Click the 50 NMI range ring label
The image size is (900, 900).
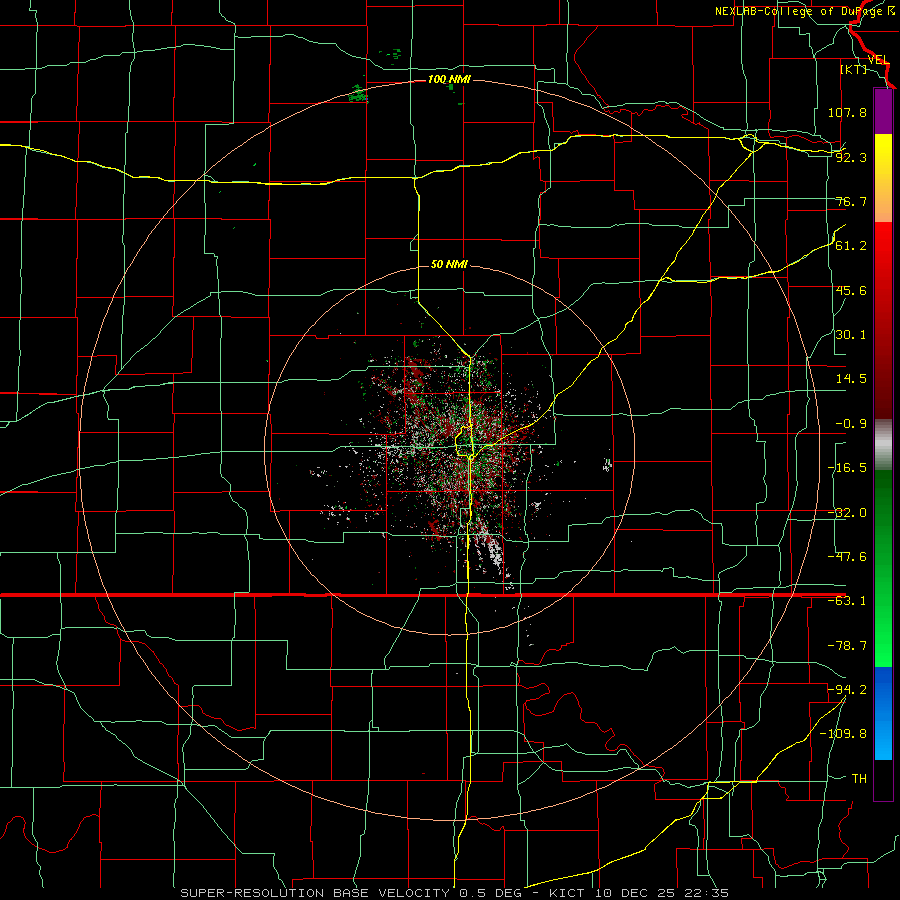[x=449, y=264]
